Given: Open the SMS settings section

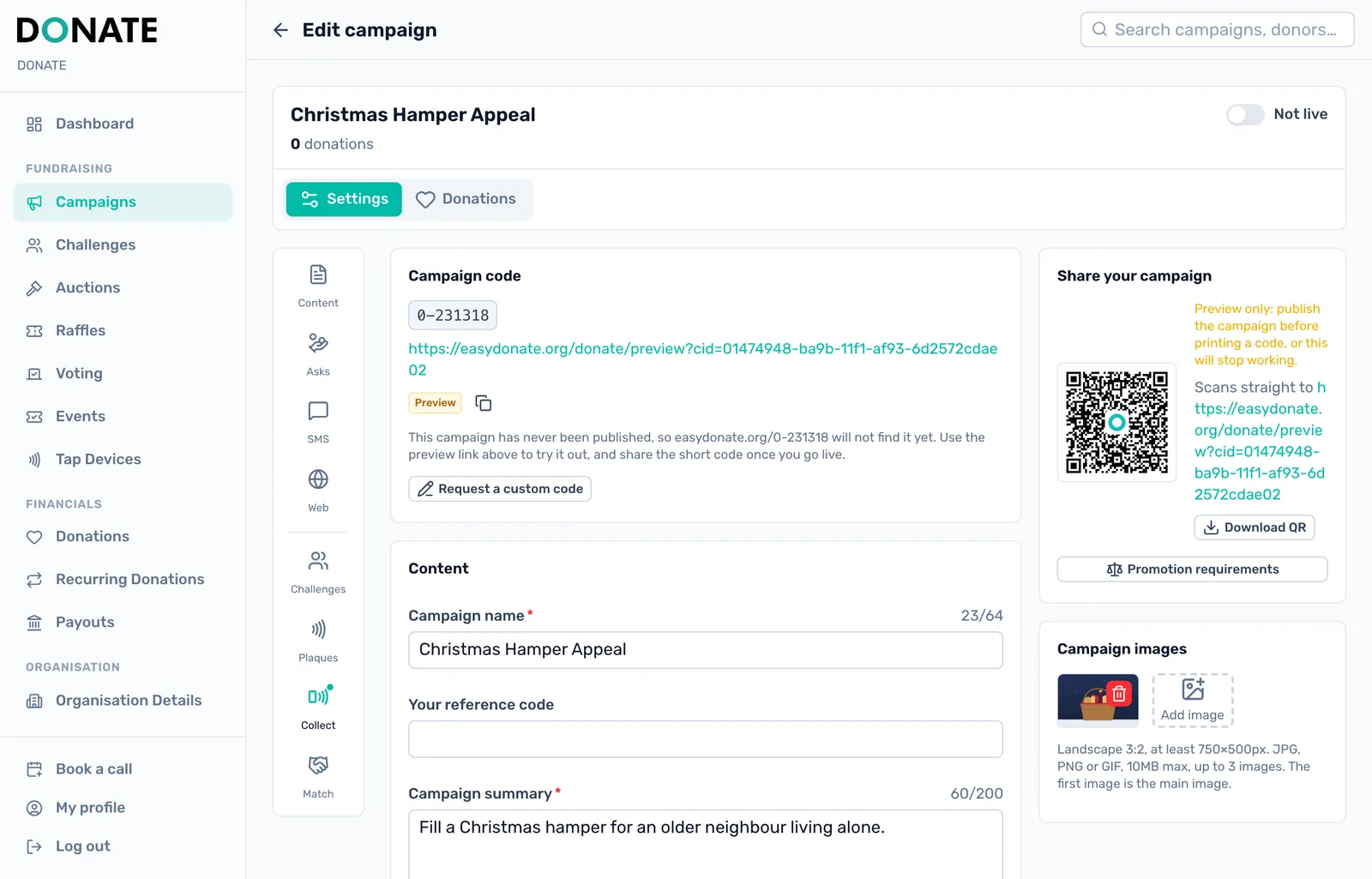Looking at the screenshot, I should click(x=318, y=422).
